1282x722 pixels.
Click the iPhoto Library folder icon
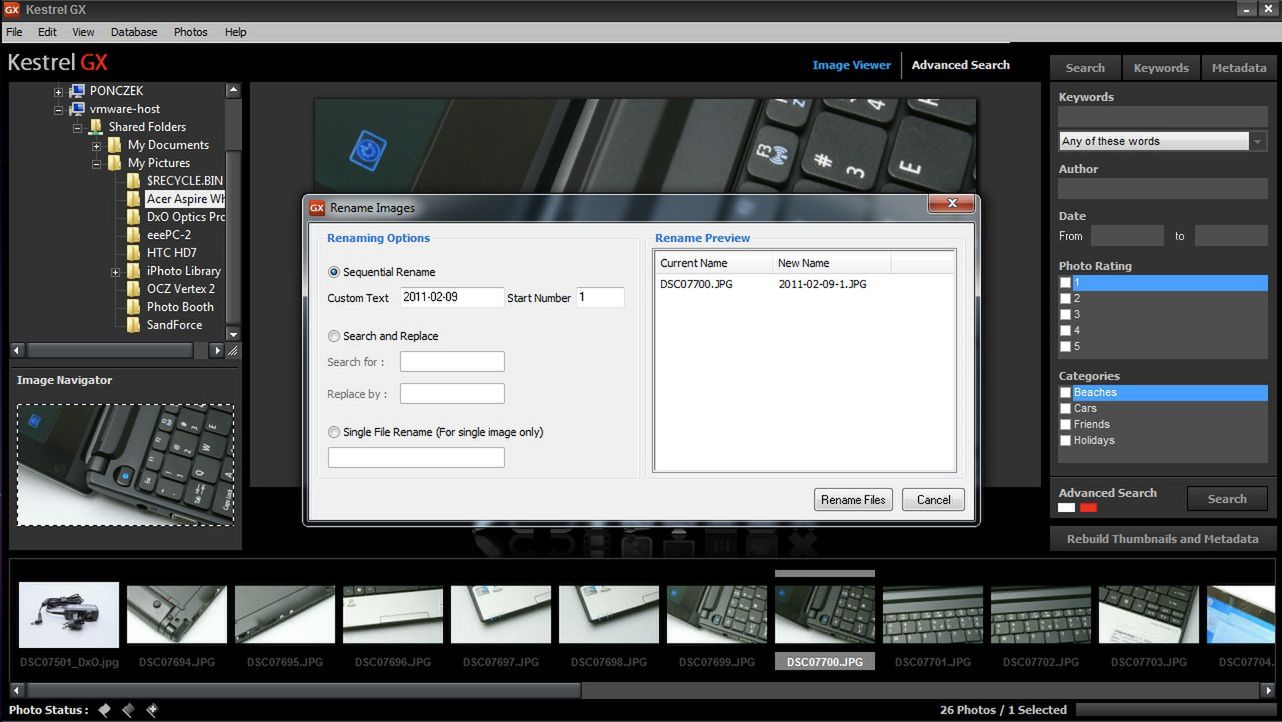133,271
